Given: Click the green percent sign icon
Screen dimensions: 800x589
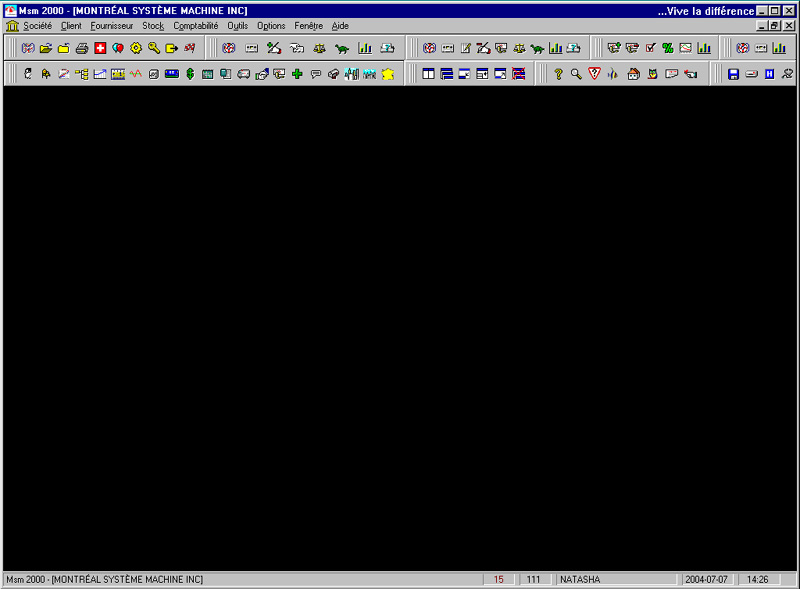Looking at the screenshot, I should coord(668,48).
